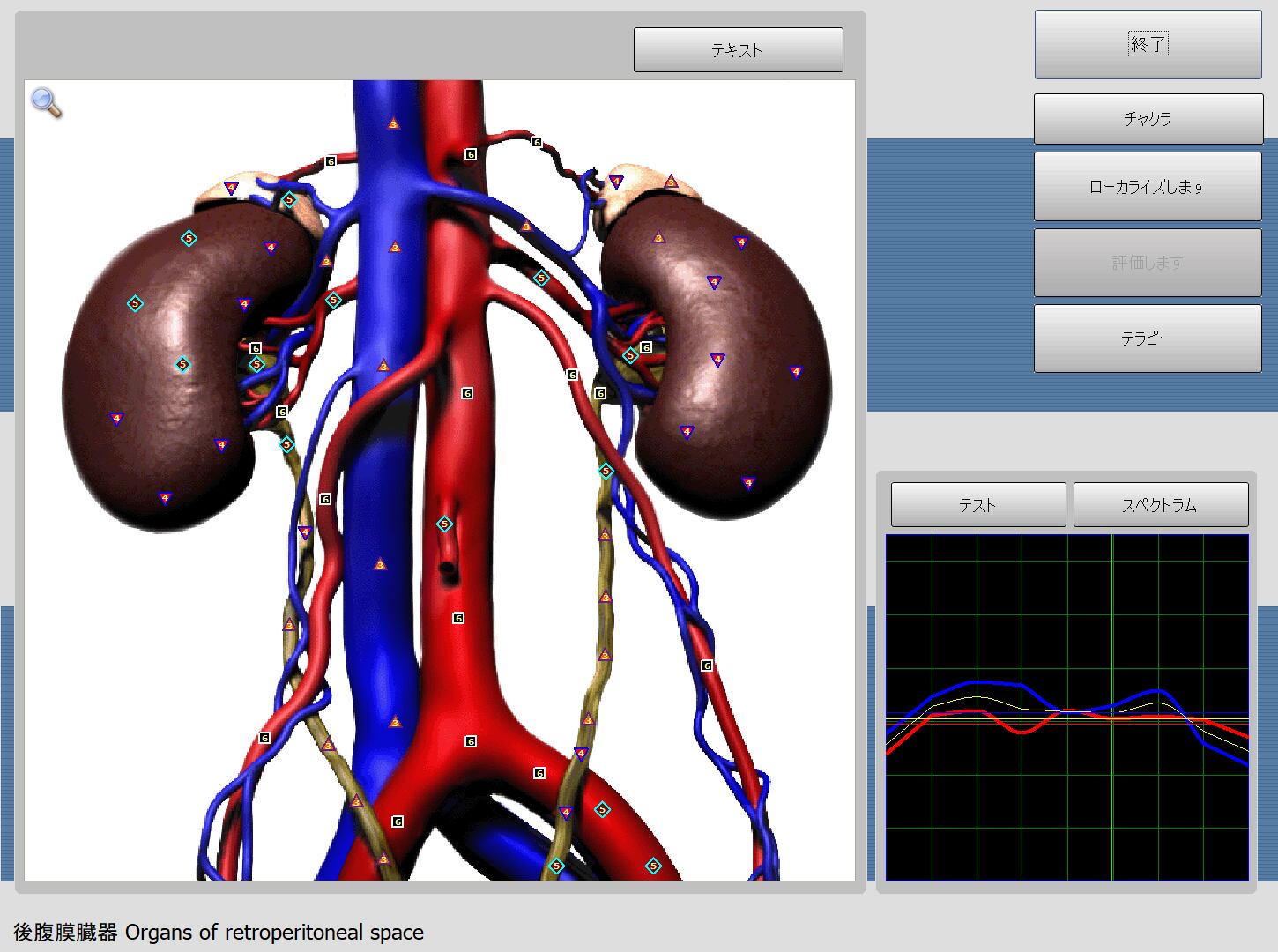The image size is (1278, 952).
Task: Click lowest marker 4 on the left kidney
Action: (x=165, y=499)
